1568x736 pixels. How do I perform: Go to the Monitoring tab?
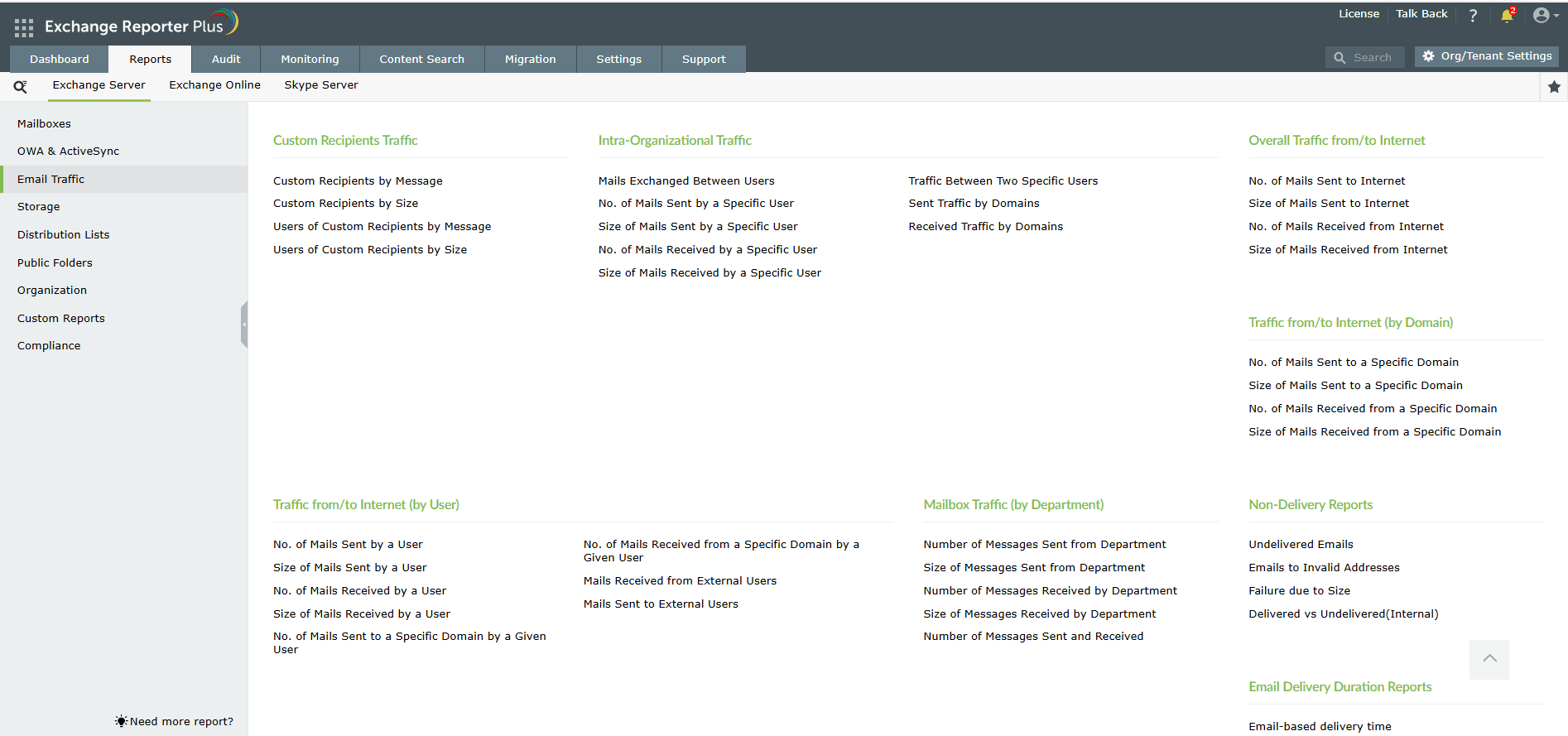point(310,59)
